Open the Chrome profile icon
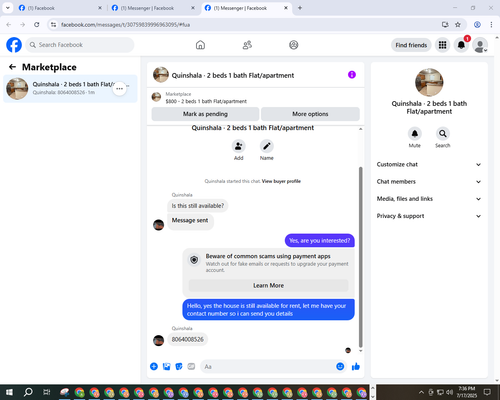 pyautogui.click(x=477, y=25)
